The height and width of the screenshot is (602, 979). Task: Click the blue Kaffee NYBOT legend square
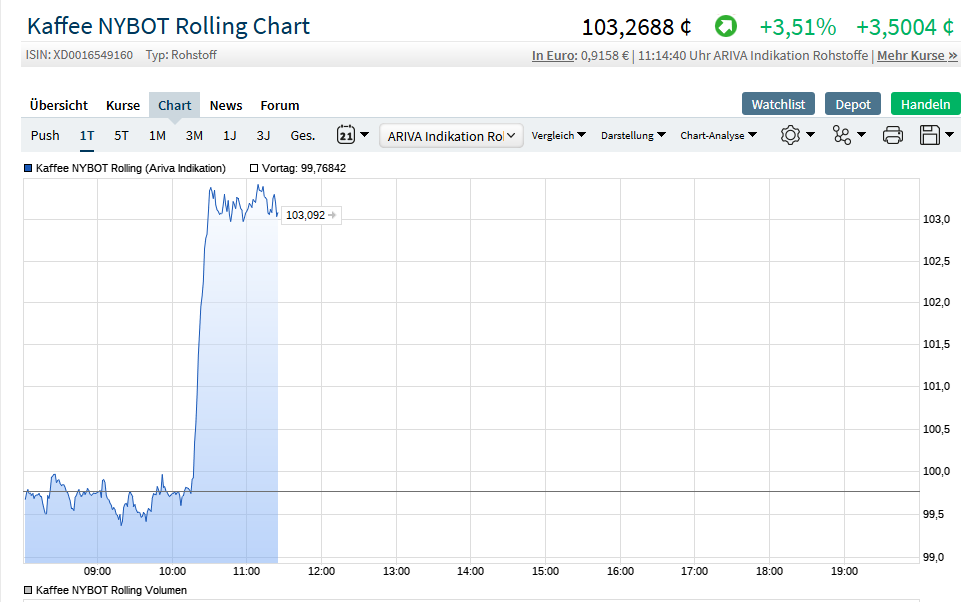(x=28, y=169)
